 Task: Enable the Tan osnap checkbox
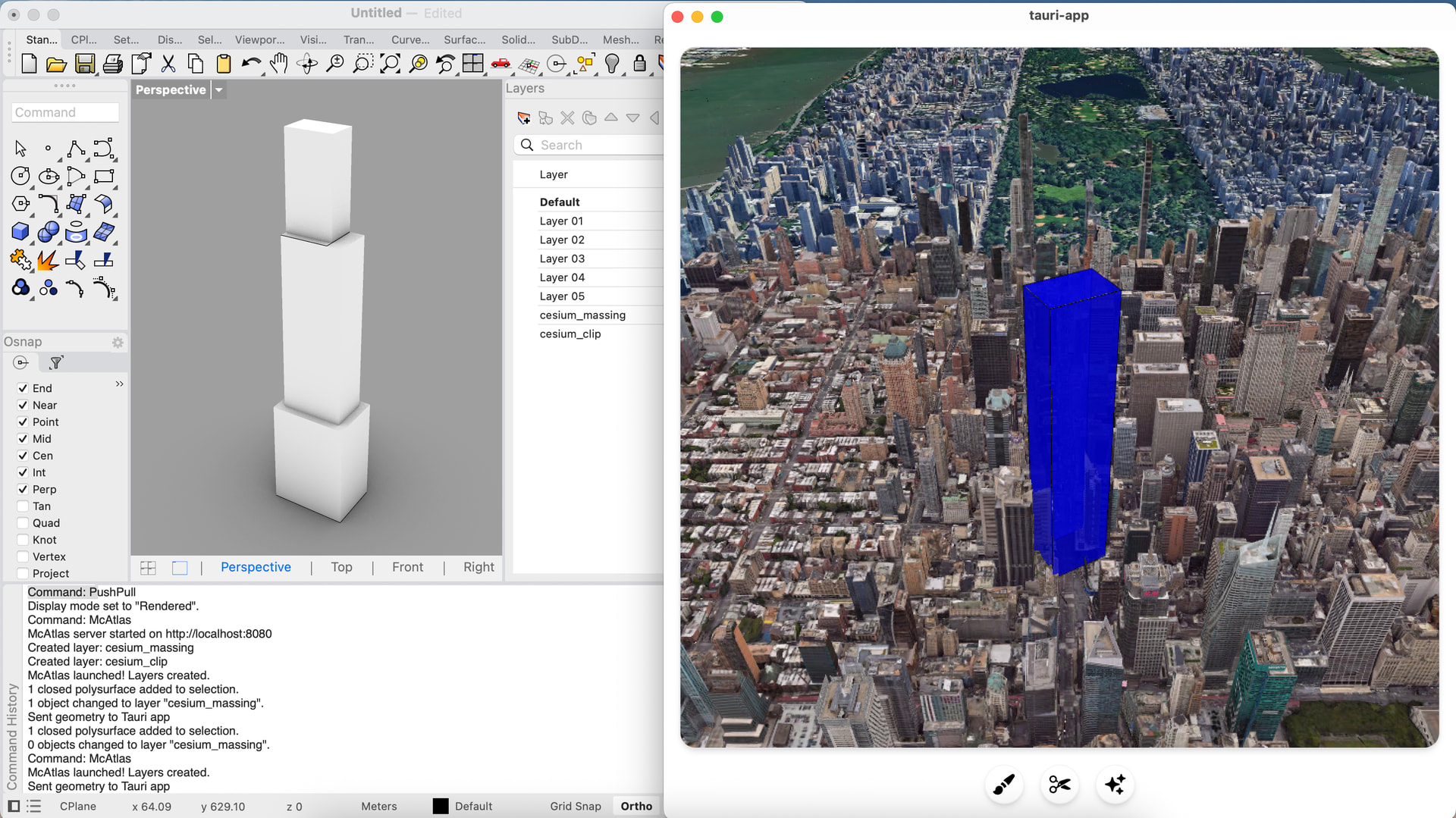pyautogui.click(x=23, y=506)
